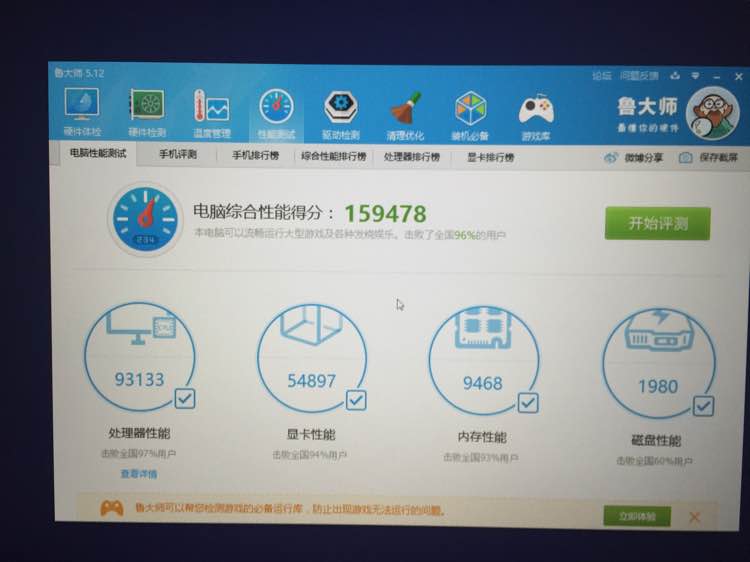The width and height of the screenshot is (750, 562).
Task: Switch to the 手机评测 tab
Action: pos(178,154)
